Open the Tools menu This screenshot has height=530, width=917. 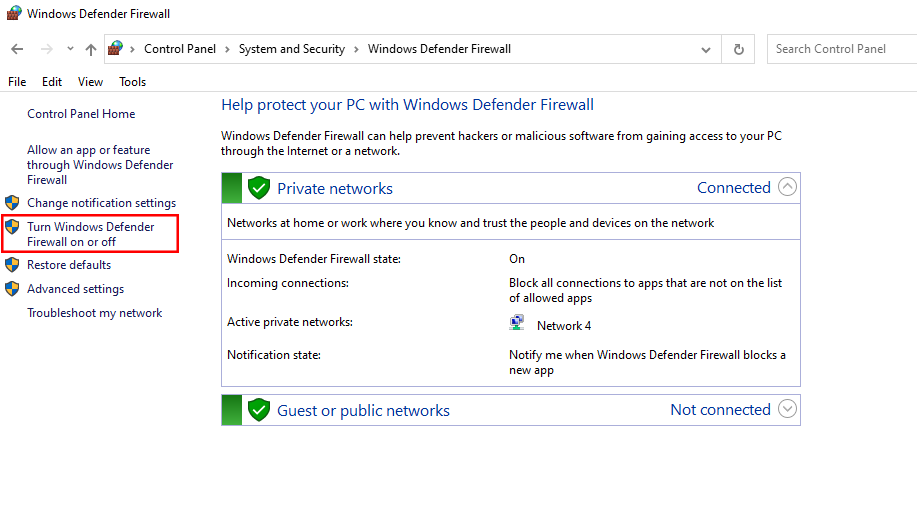(x=132, y=82)
